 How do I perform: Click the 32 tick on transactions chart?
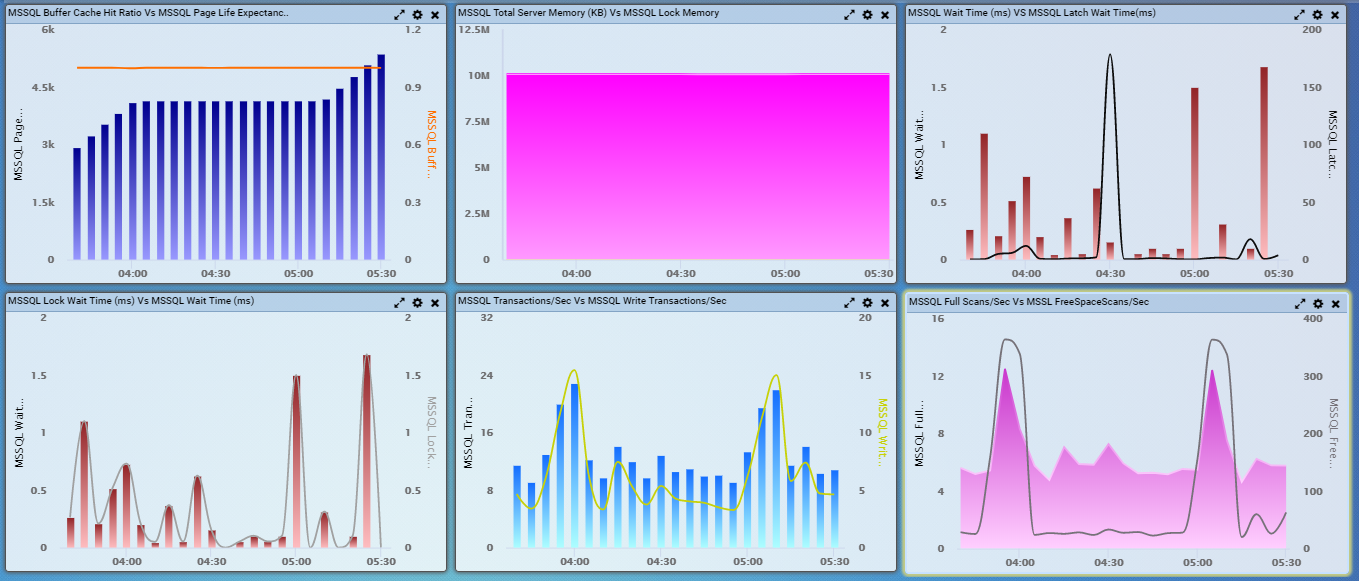pyautogui.click(x=489, y=318)
